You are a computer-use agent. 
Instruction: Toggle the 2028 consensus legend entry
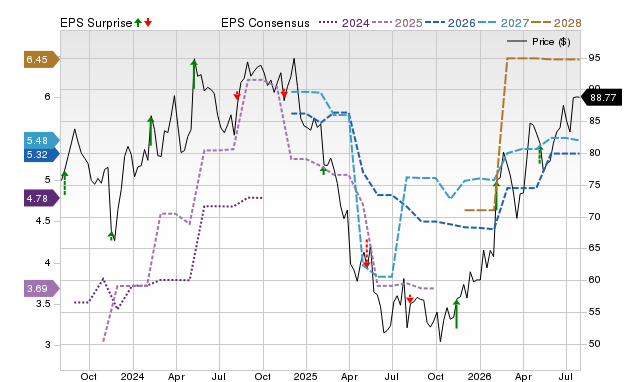[x=556, y=23]
